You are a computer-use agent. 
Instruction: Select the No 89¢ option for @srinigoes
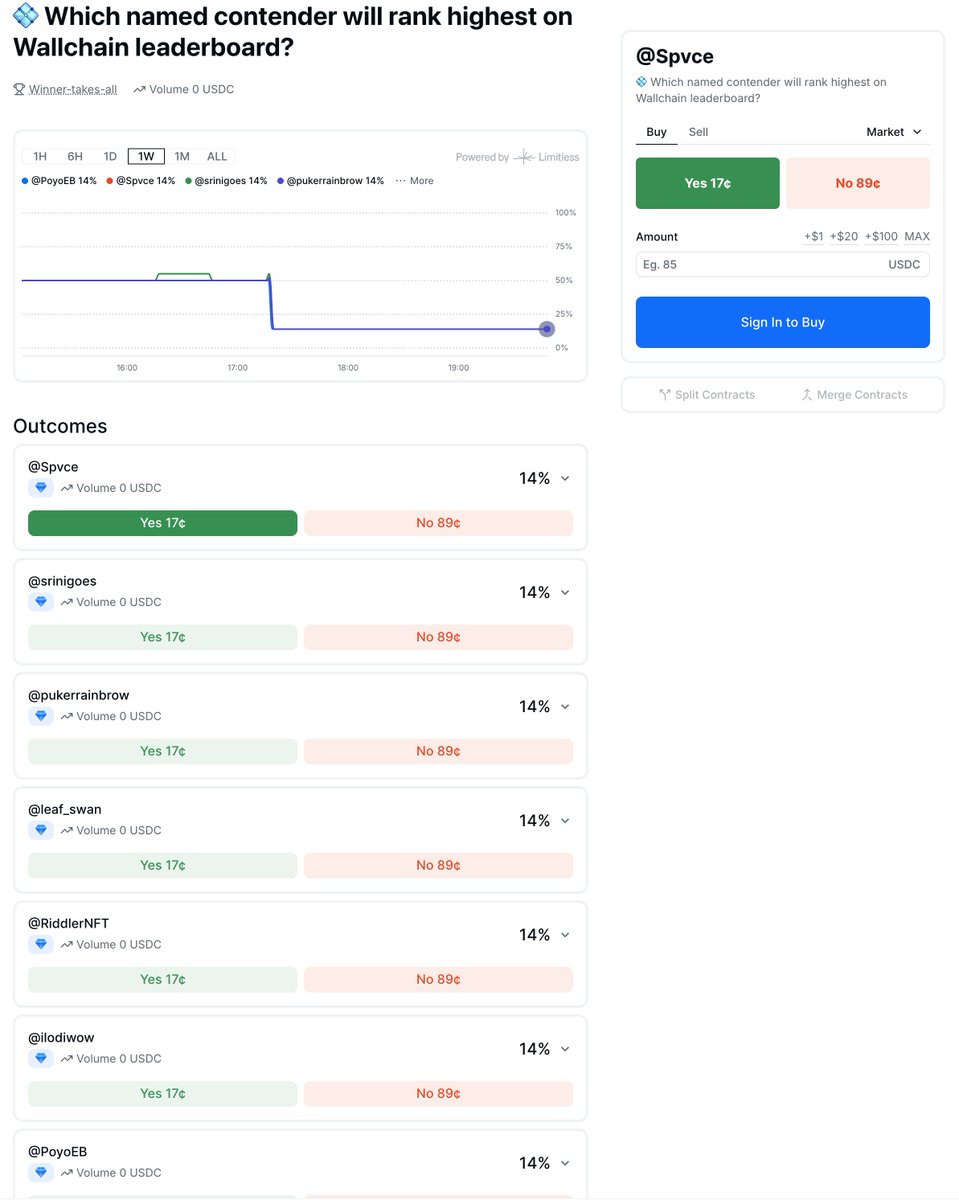(438, 637)
